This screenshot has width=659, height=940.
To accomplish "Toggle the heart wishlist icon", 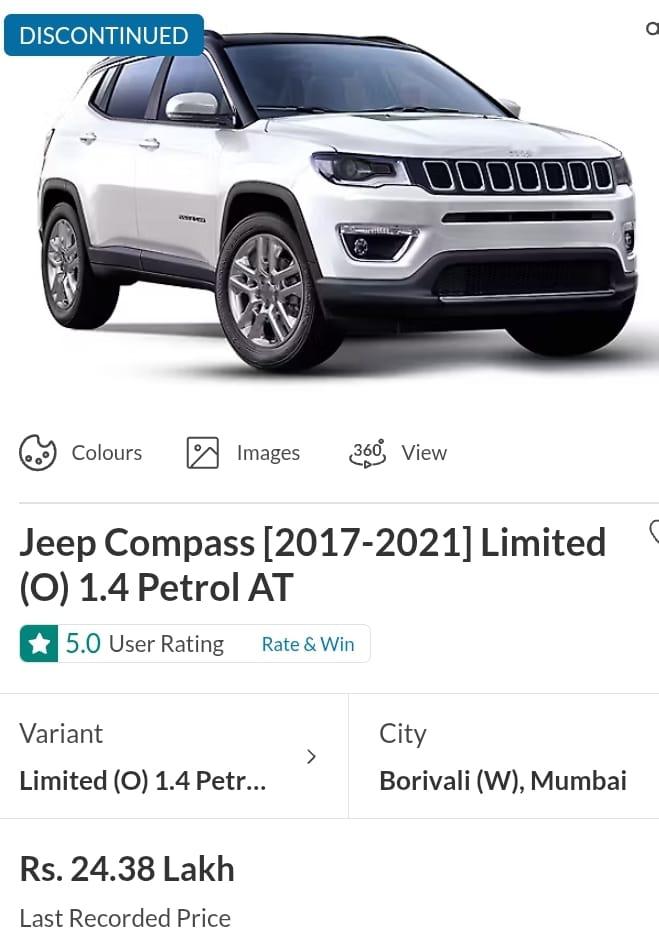I will (654, 531).
